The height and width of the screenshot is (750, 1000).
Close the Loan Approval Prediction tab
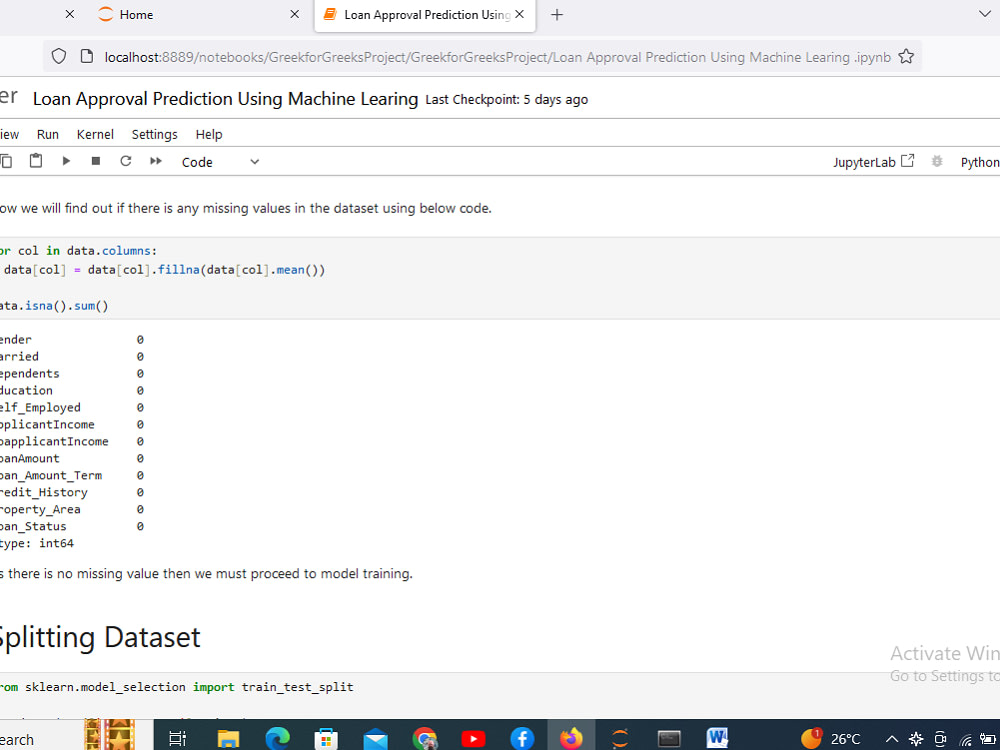(x=520, y=14)
